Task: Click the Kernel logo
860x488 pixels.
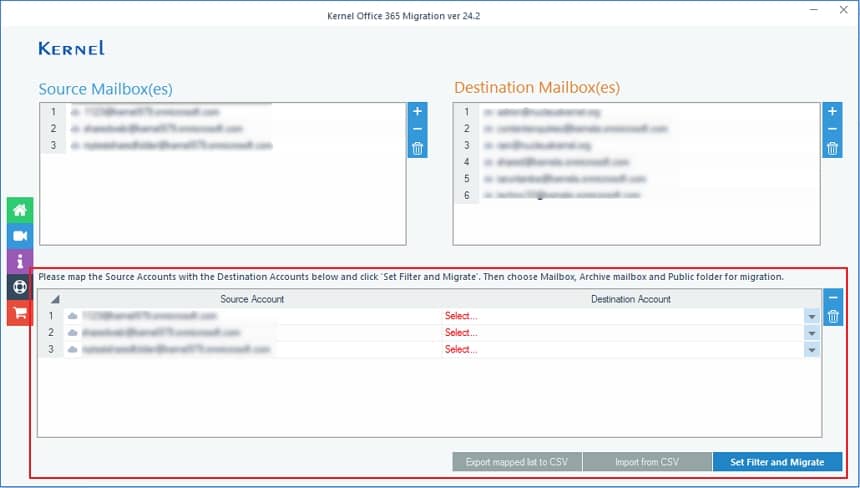Action: pos(71,48)
